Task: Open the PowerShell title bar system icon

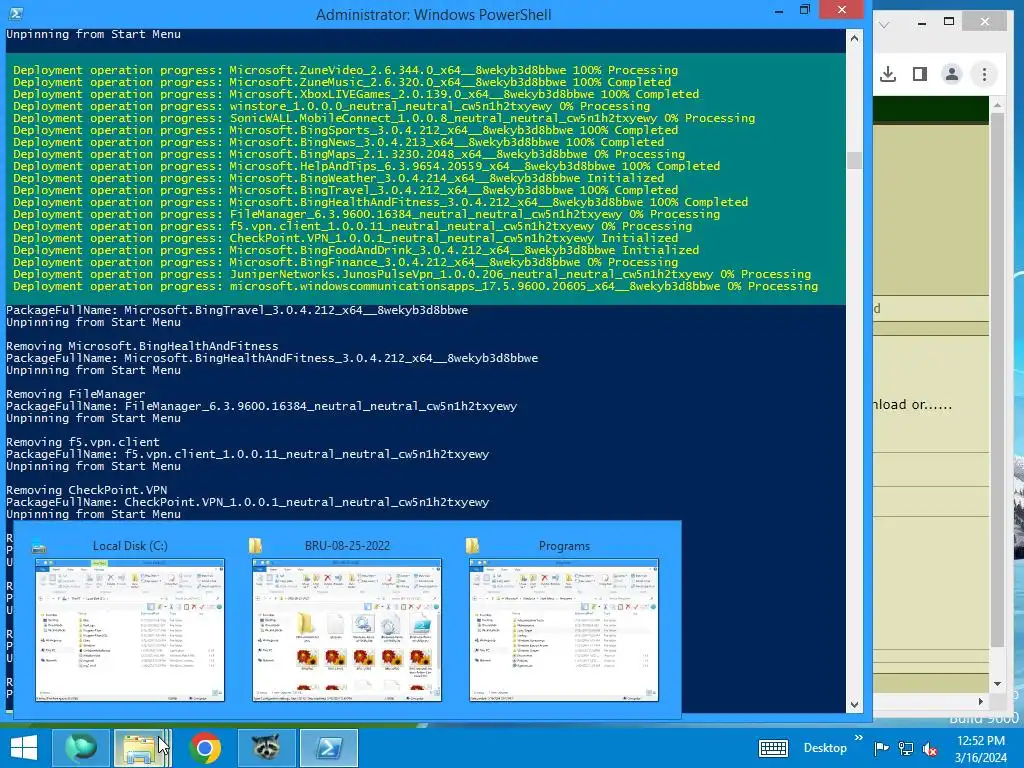Action: (x=16, y=14)
